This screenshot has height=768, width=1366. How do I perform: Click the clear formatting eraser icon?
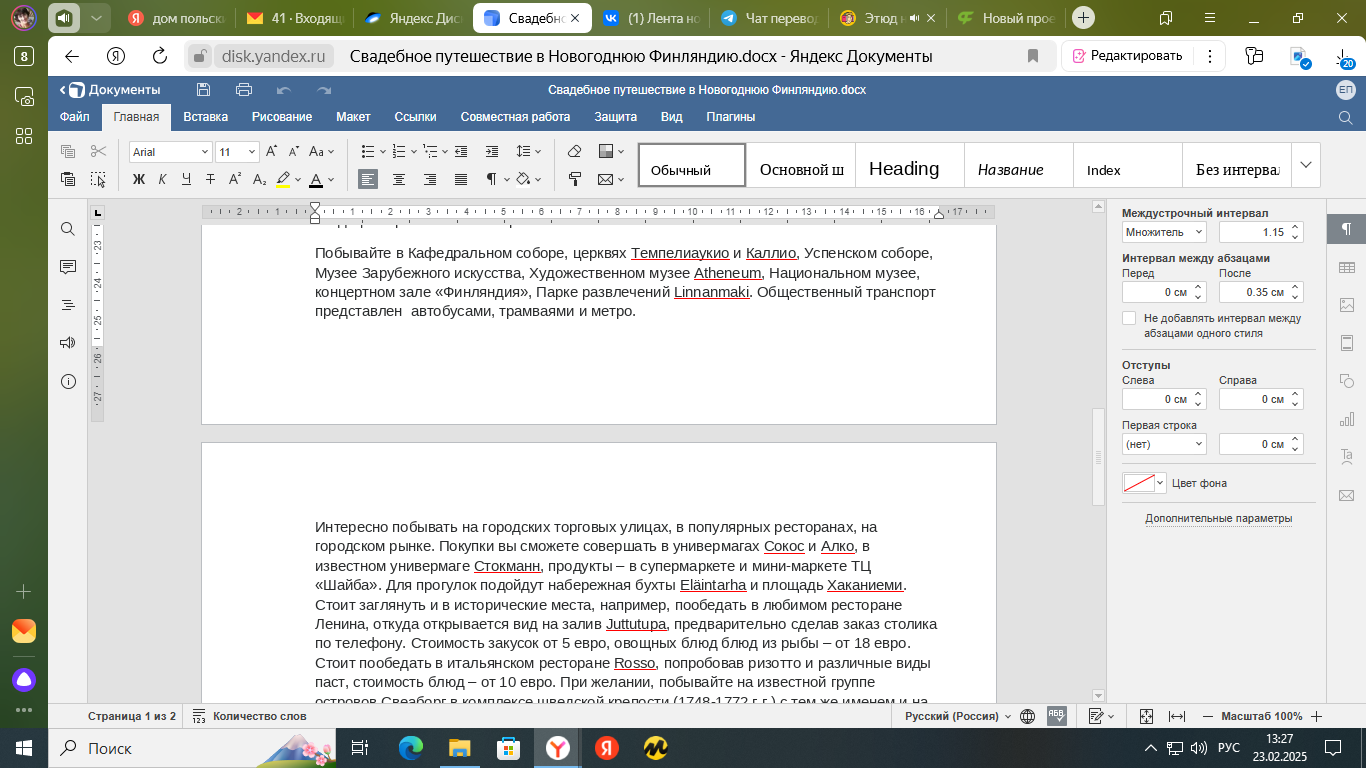(574, 152)
